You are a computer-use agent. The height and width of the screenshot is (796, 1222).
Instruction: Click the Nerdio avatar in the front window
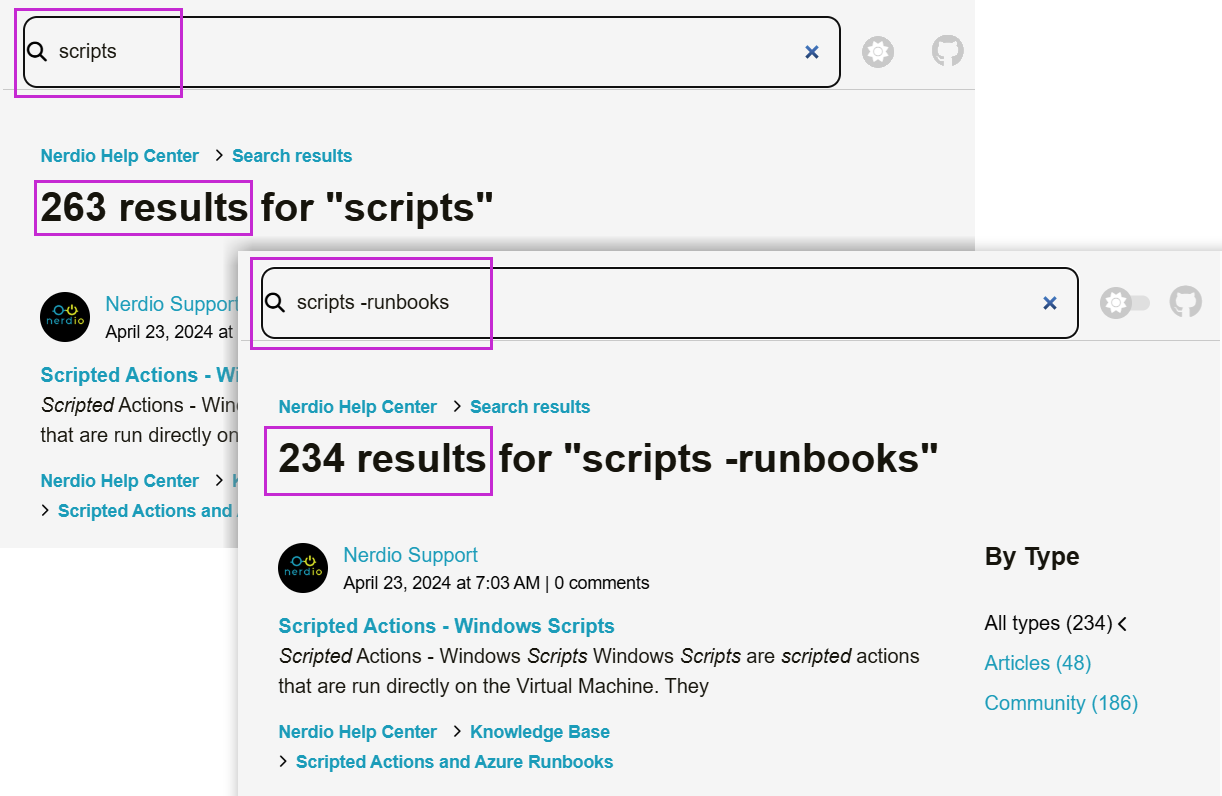[303, 568]
